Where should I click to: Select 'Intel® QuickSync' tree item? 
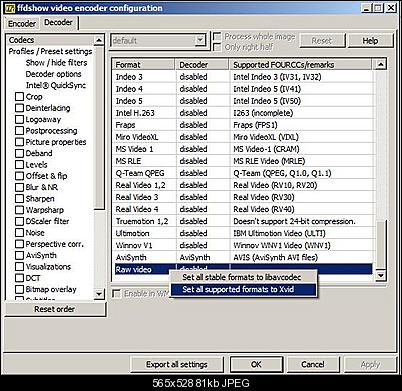coord(56,85)
